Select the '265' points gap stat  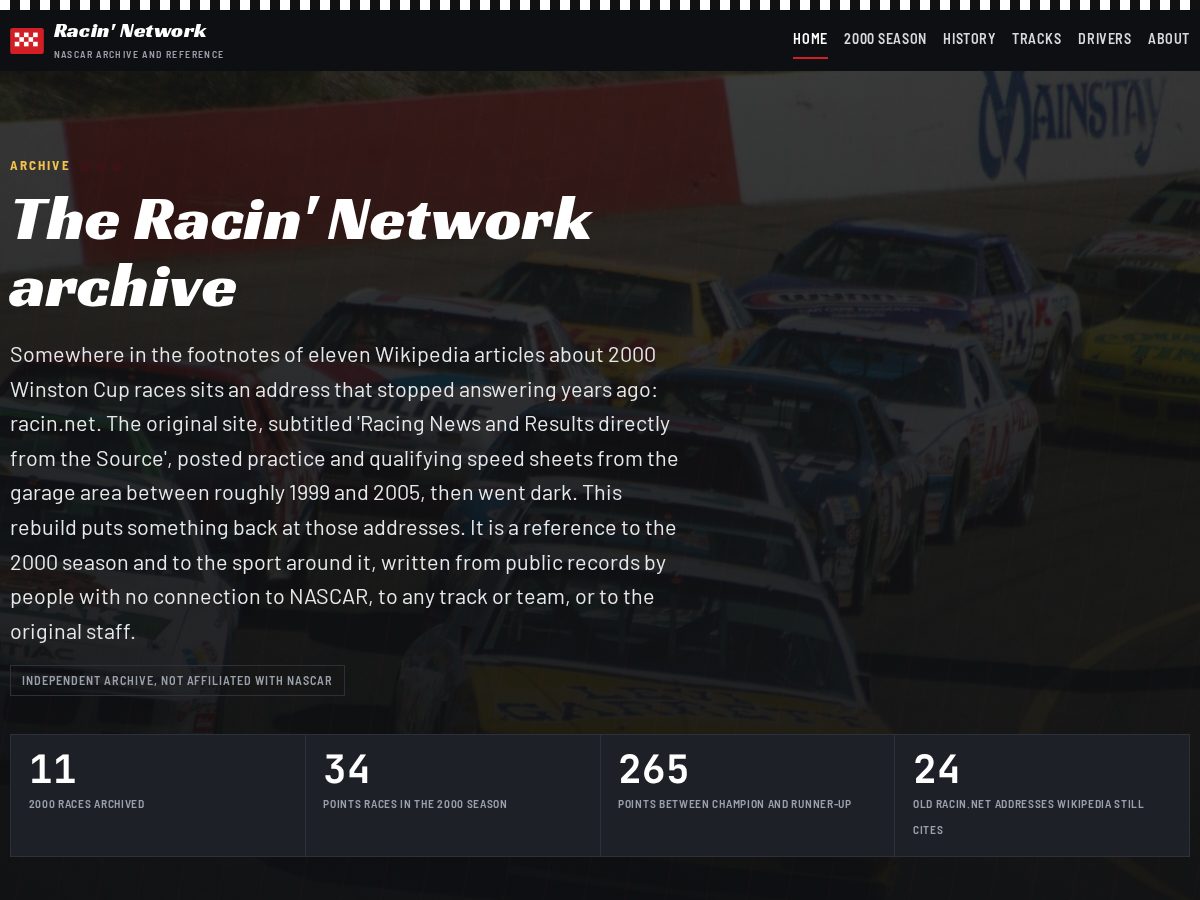coord(747,796)
